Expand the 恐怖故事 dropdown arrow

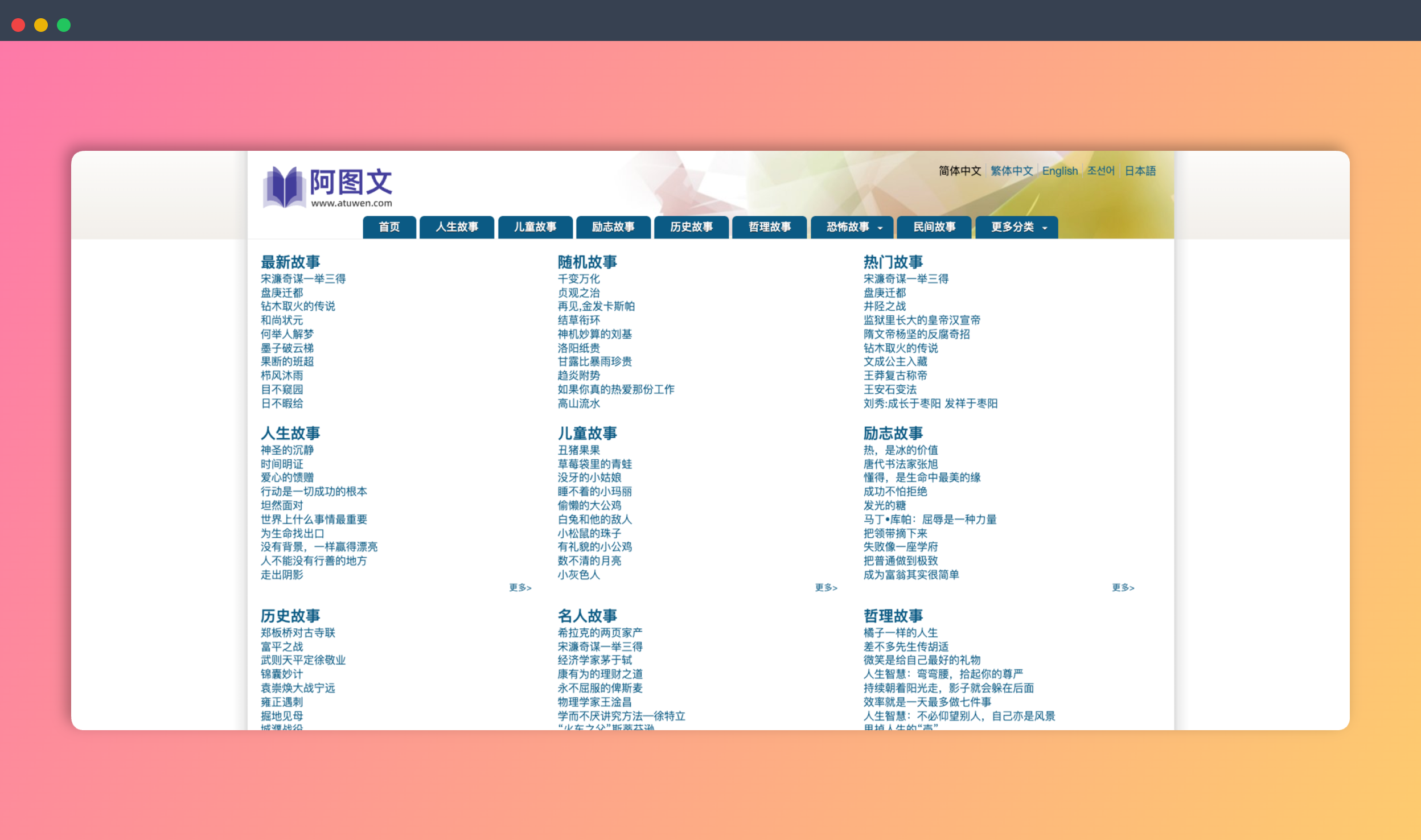880,228
